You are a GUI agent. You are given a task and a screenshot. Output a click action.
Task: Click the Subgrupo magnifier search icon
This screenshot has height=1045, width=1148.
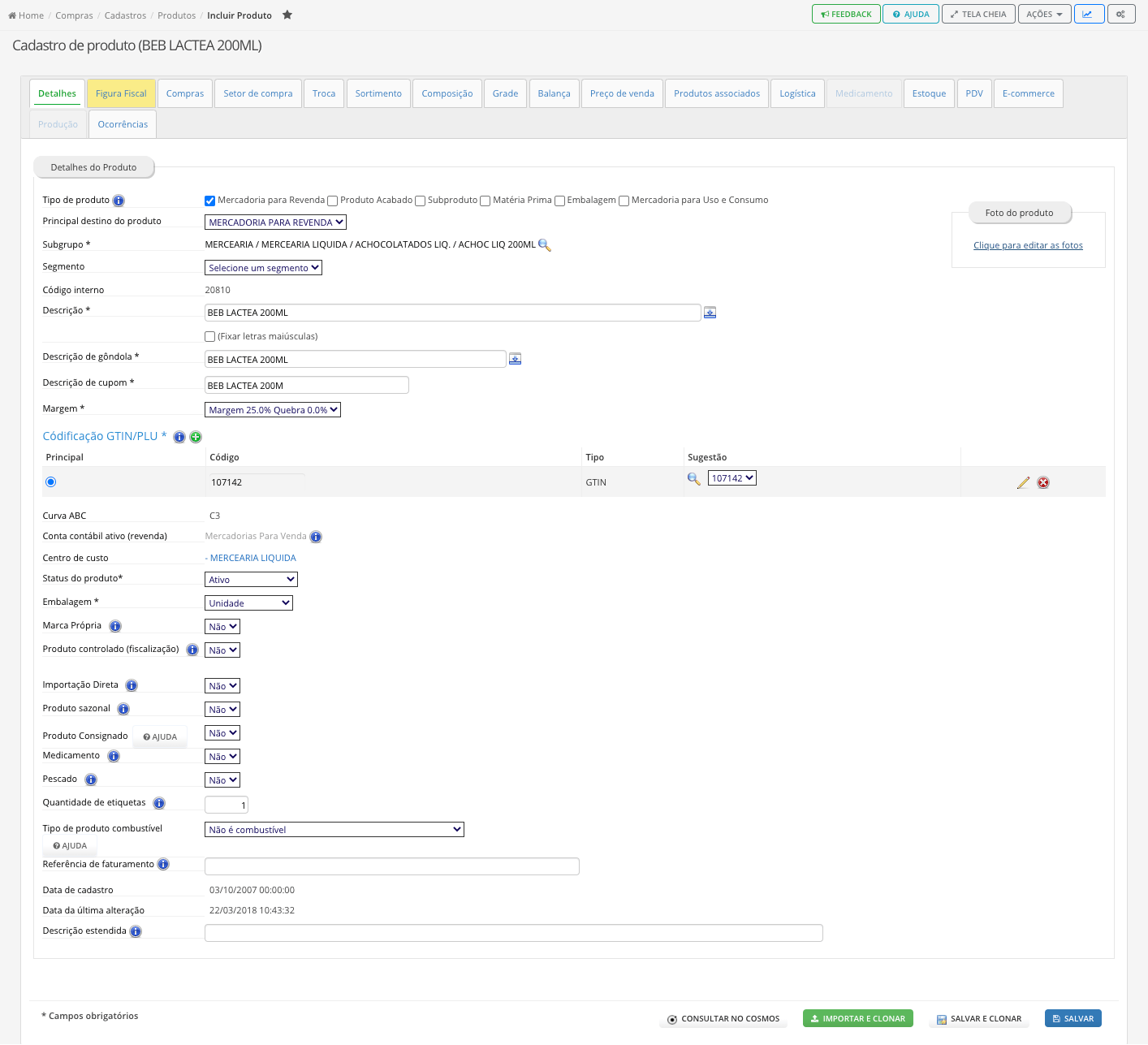545,244
